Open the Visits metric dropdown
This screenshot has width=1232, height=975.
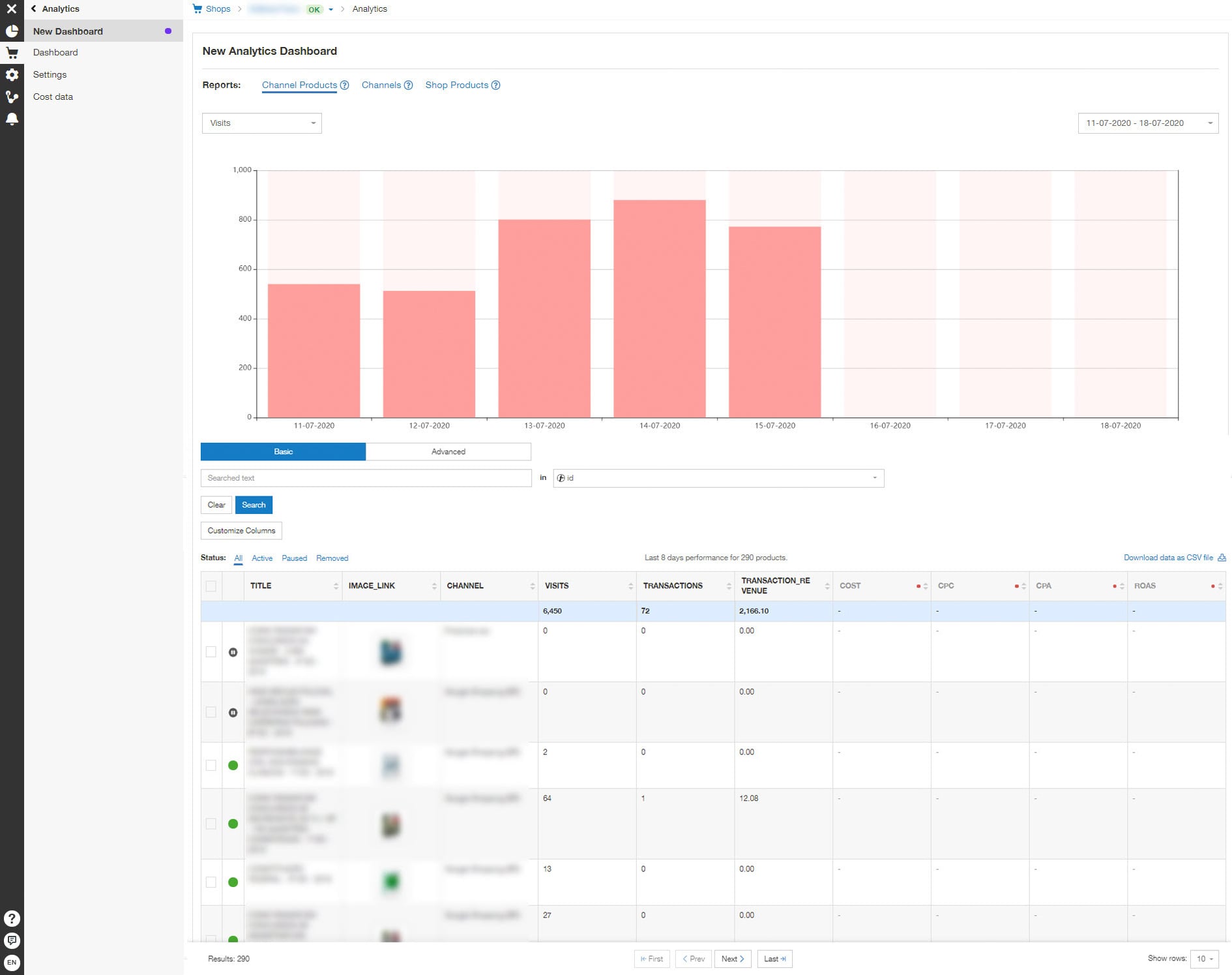[262, 123]
